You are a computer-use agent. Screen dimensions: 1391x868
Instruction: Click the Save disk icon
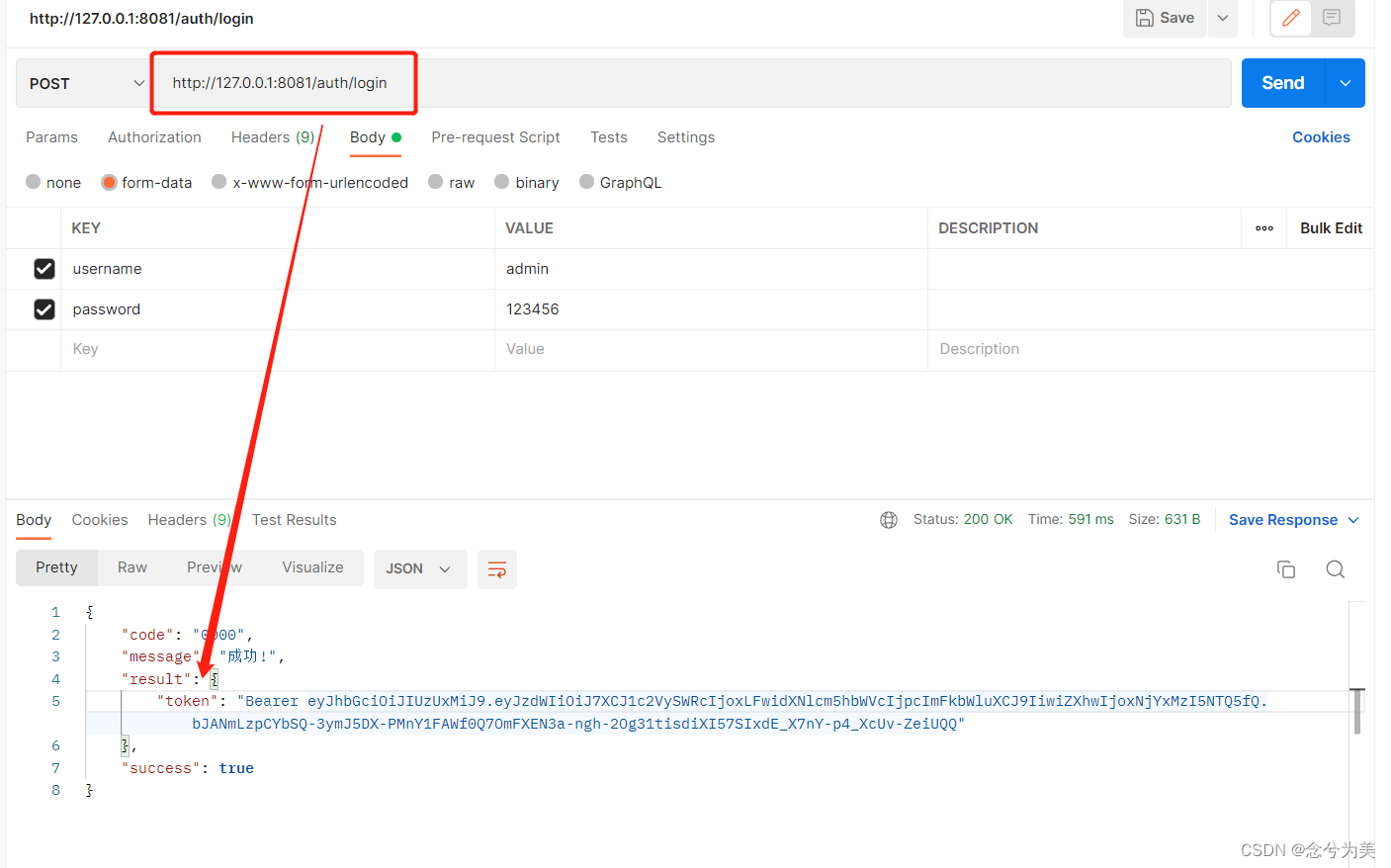point(1144,18)
